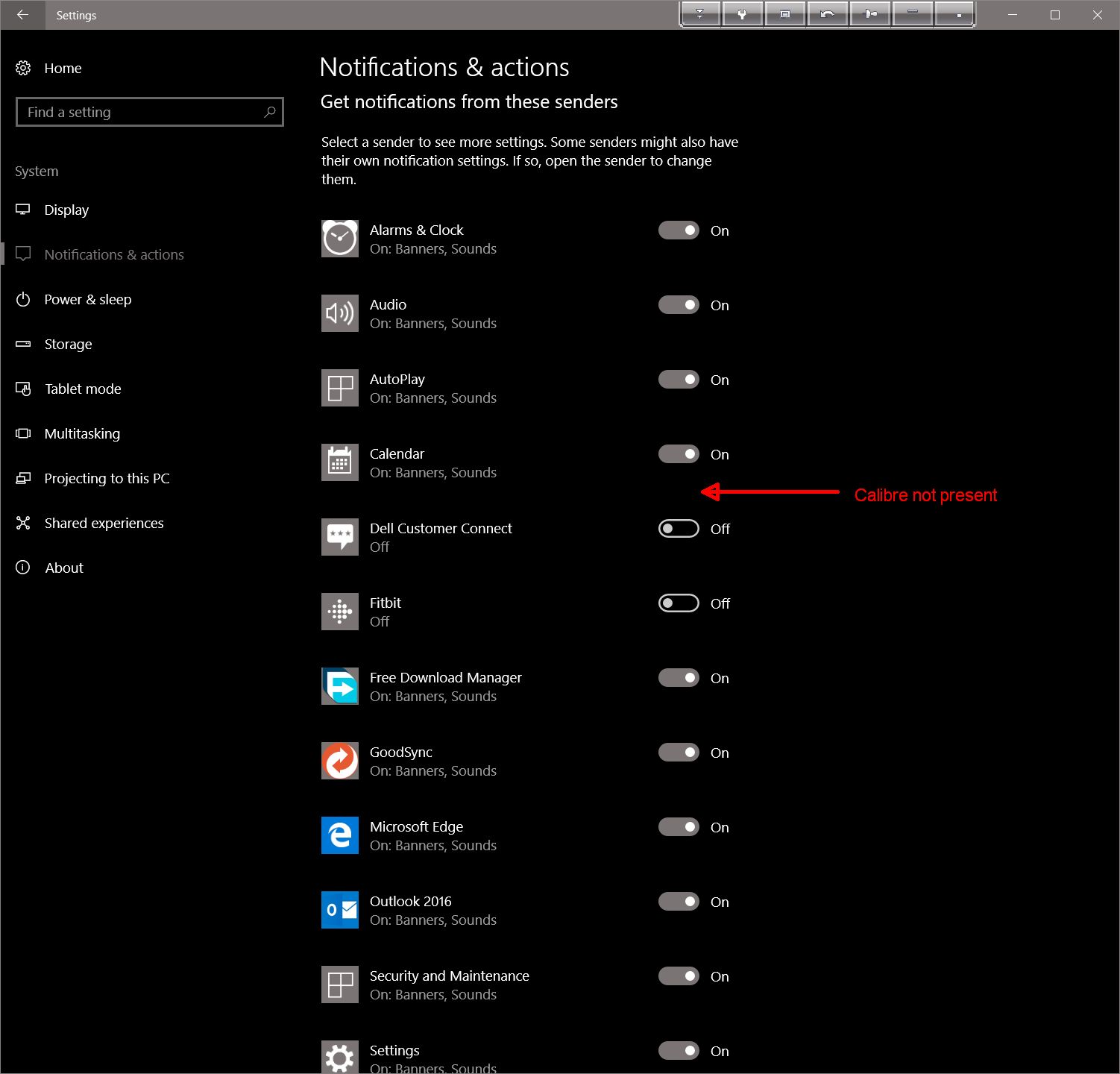Enable Dell Customer Connect notifications
The image size is (1120, 1074).
pyautogui.click(x=679, y=529)
